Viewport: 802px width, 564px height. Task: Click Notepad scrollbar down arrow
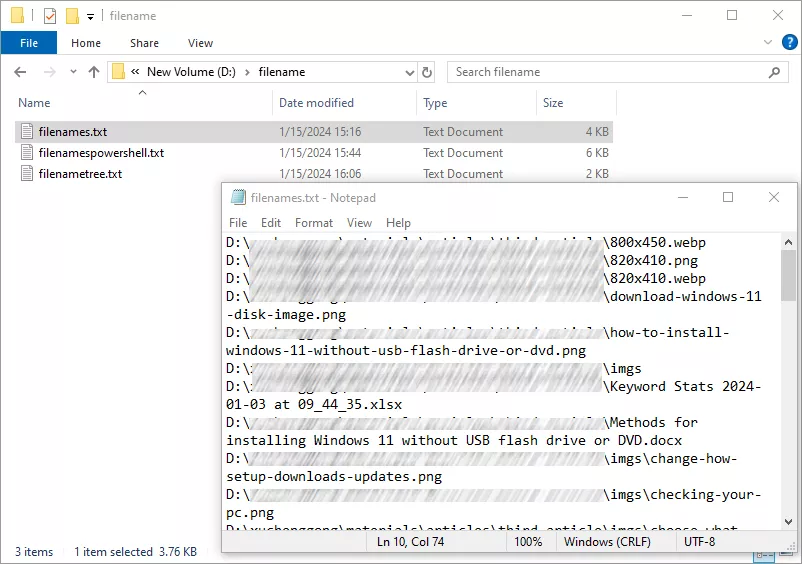point(788,522)
